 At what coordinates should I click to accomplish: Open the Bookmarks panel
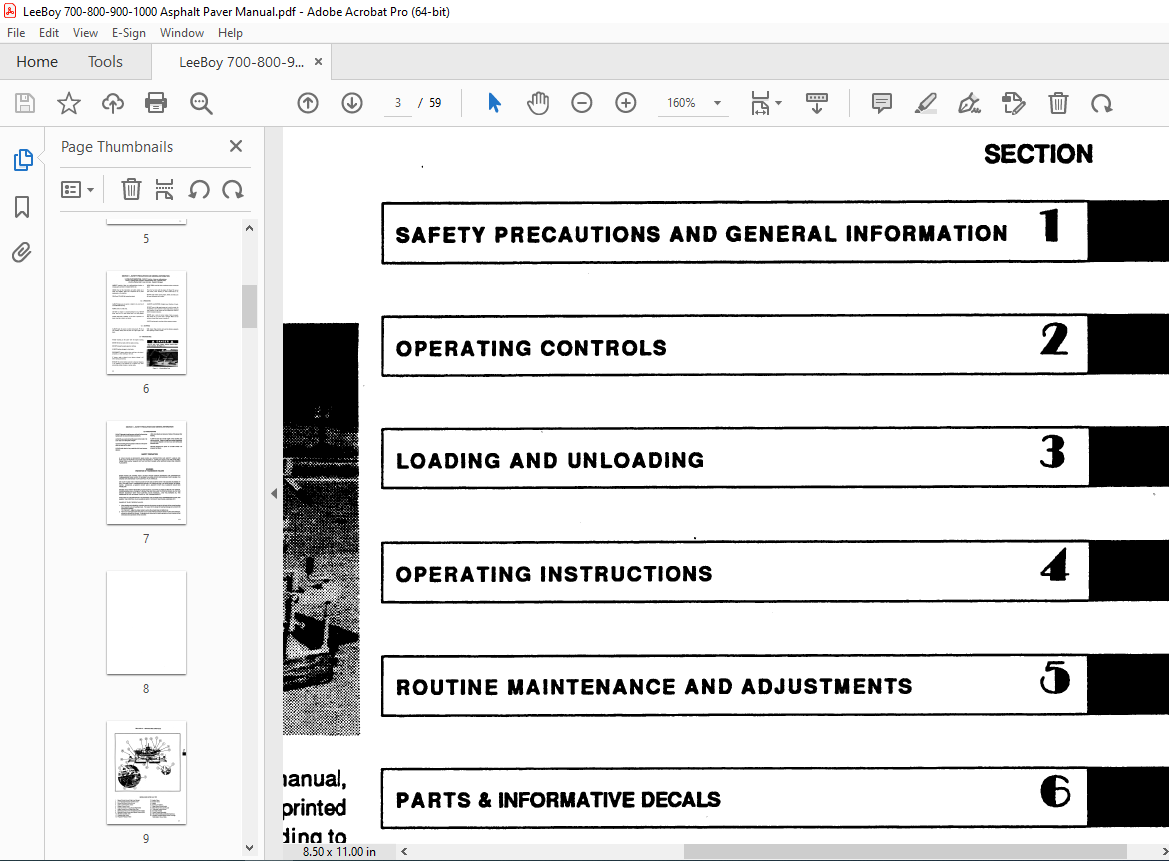coord(22,206)
